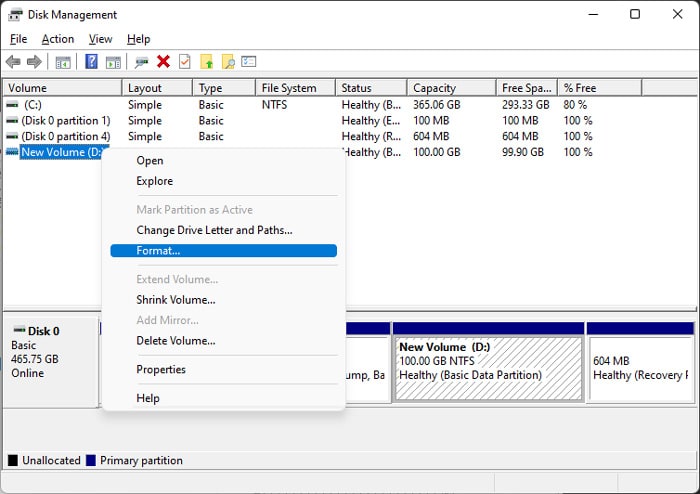Choose Help at bottom of context menu
Screen dimensions: 700x494
click(223, 398)
